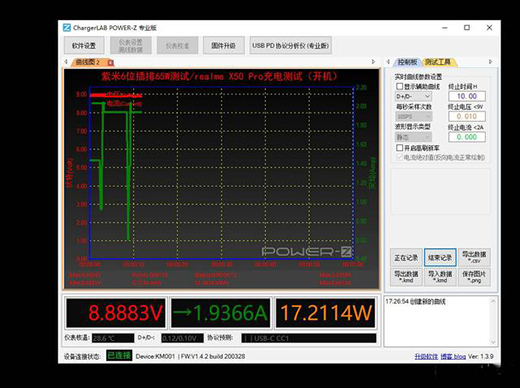Click the log box scroll-down arrow

pyautogui.click(x=493, y=342)
